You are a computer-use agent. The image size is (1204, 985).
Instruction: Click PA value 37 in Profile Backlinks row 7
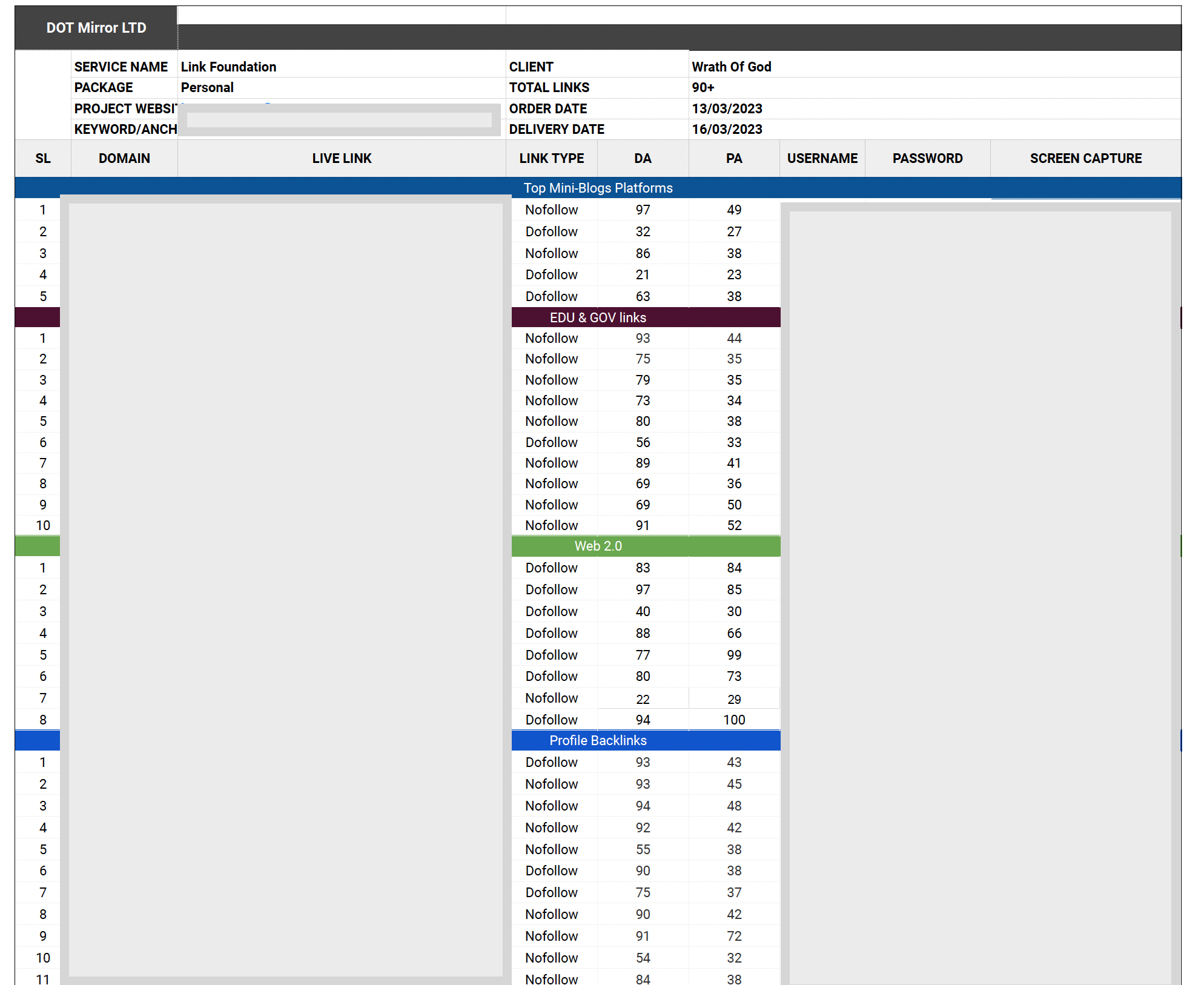(x=734, y=892)
